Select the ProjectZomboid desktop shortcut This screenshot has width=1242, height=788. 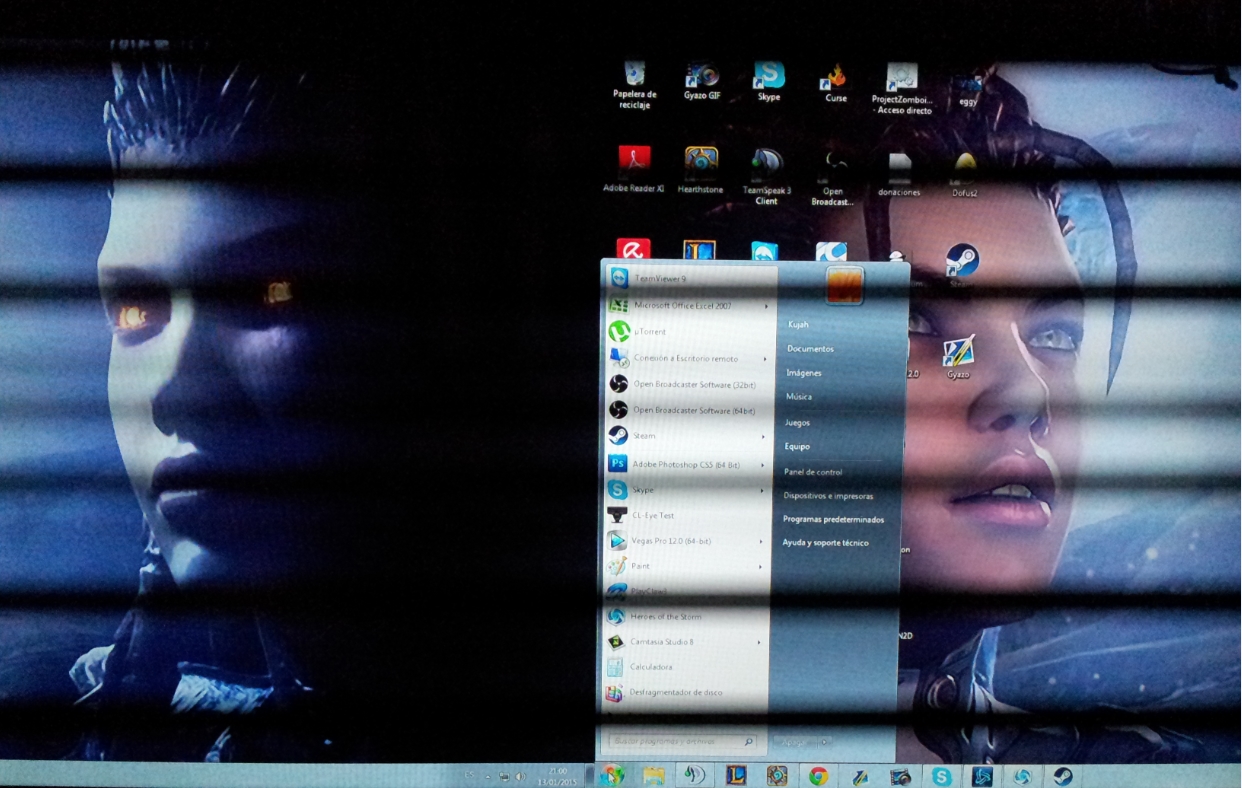pyautogui.click(x=902, y=89)
